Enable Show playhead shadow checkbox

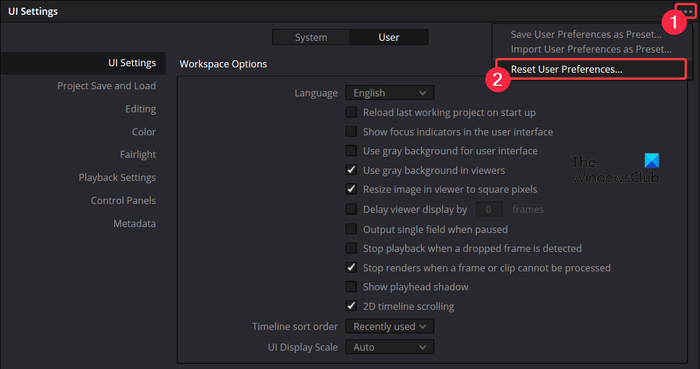coord(351,286)
